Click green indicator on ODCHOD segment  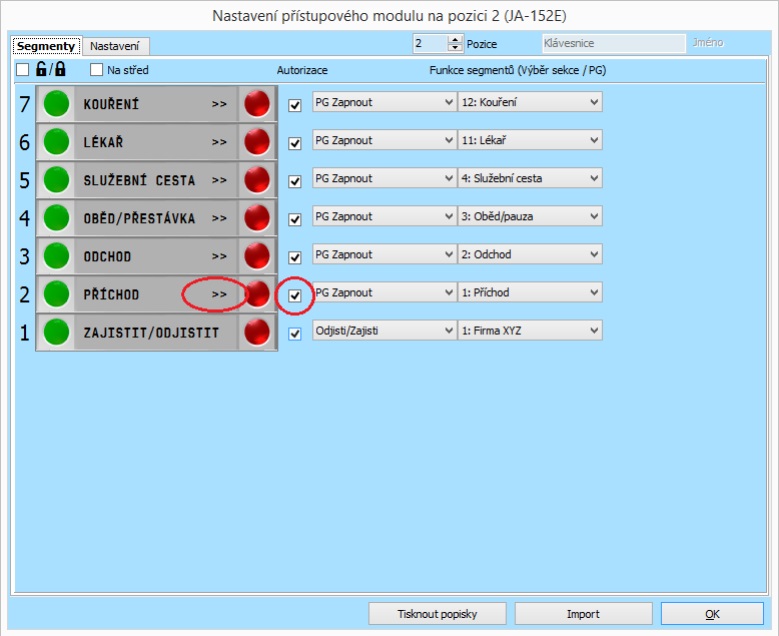click(x=57, y=256)
